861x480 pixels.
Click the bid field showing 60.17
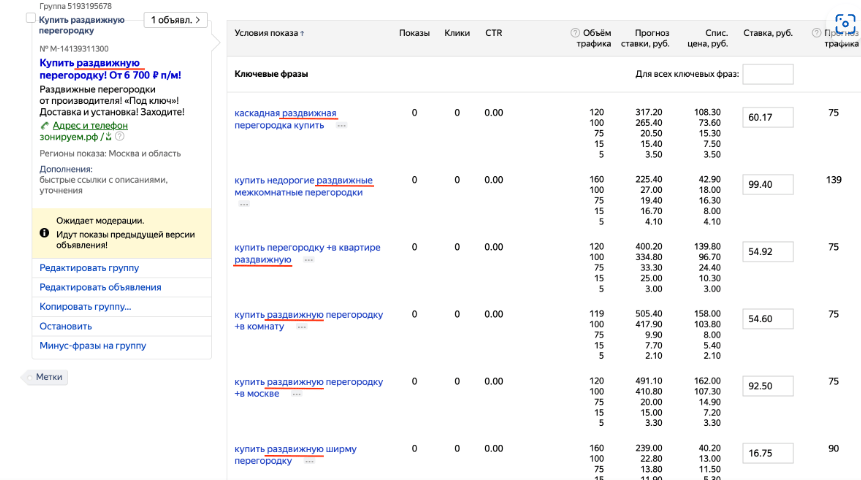[x=768, y=118]
